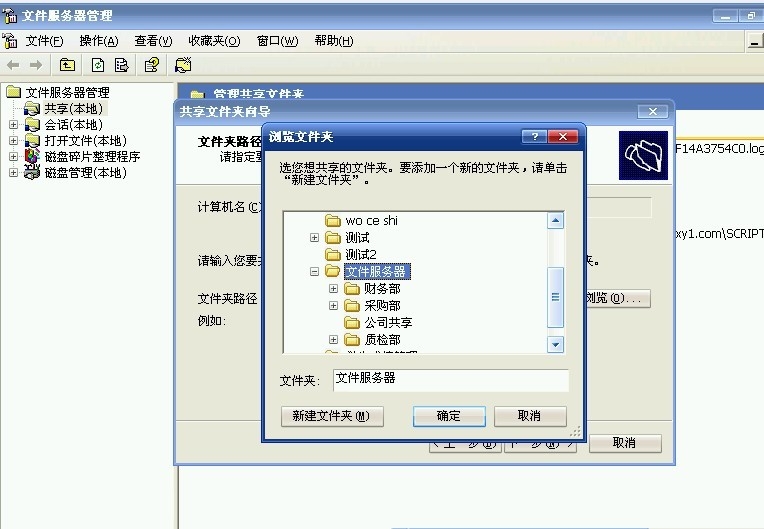Click the New Share toolbar icon

pyautogui.click(x=183, y=65)
